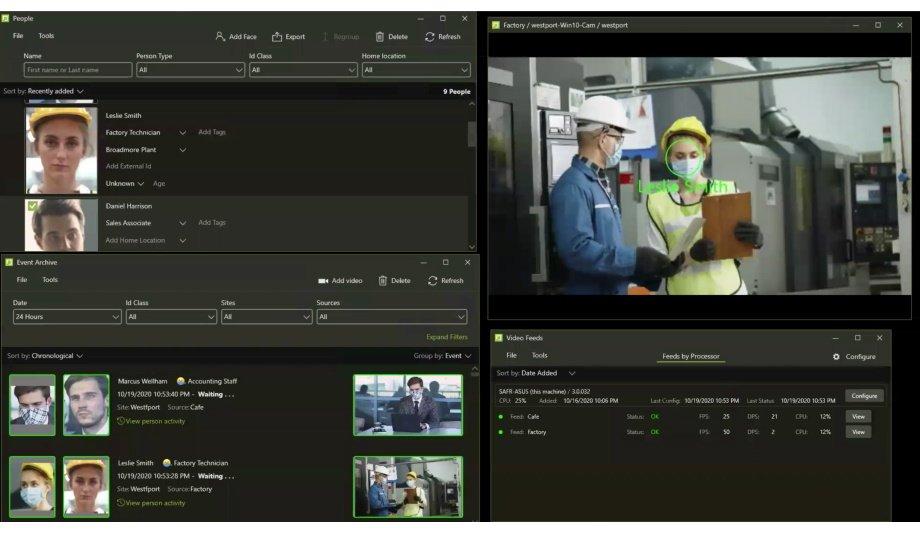Open Tools menu in Event Archive window
The width and height of the screenshot is (920, 533).
(50, 280)
